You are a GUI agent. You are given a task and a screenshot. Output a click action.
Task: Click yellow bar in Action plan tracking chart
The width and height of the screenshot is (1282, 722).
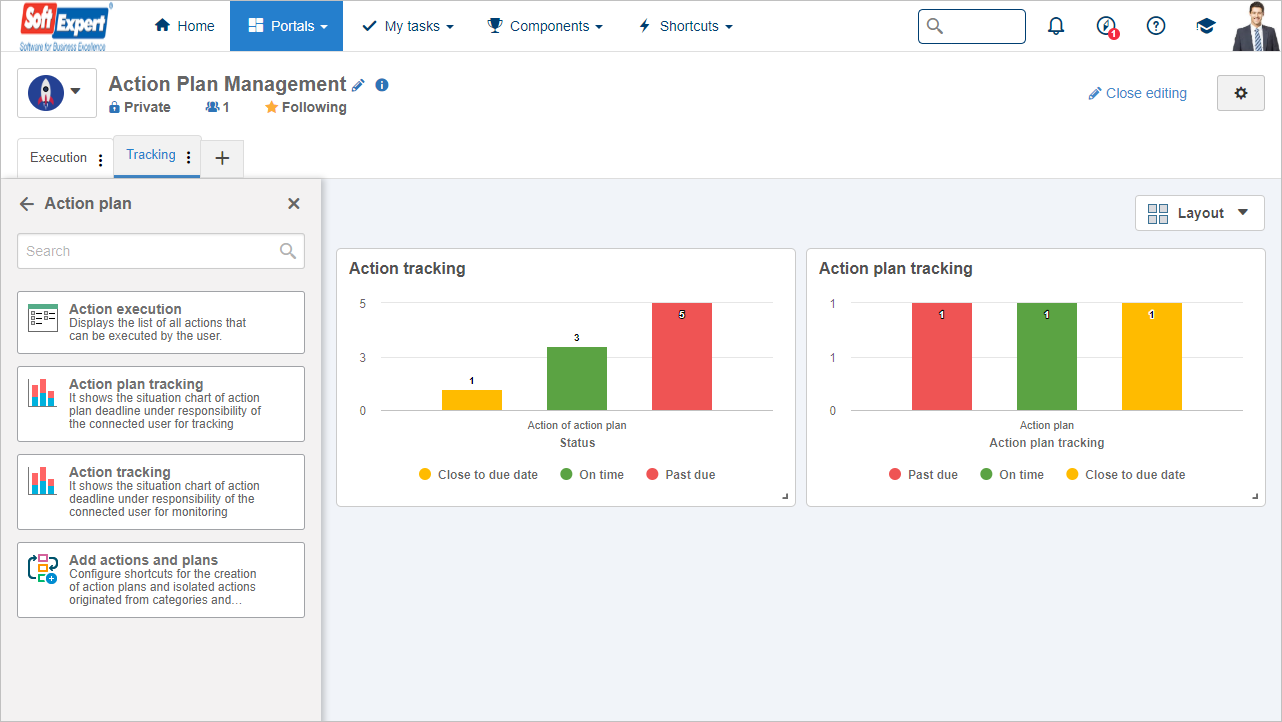click(x=1152, y=357)
